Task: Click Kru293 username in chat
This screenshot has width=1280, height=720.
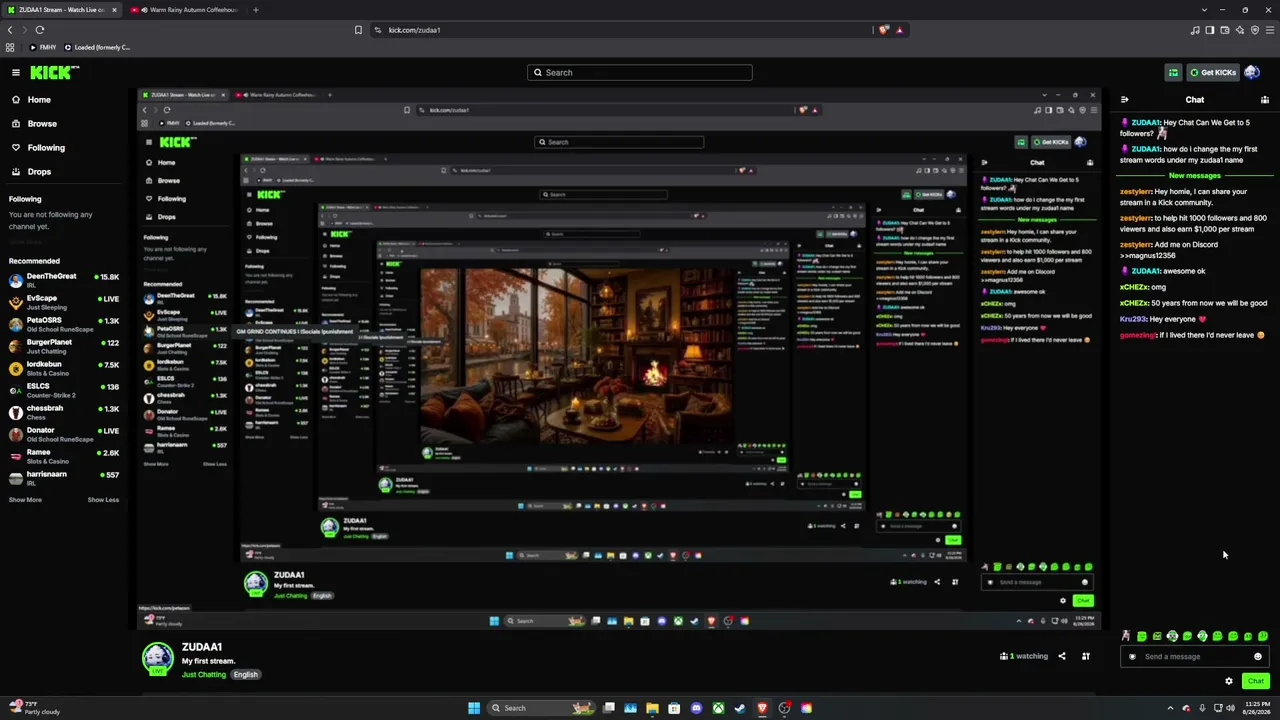Action: click(1133, 319)
